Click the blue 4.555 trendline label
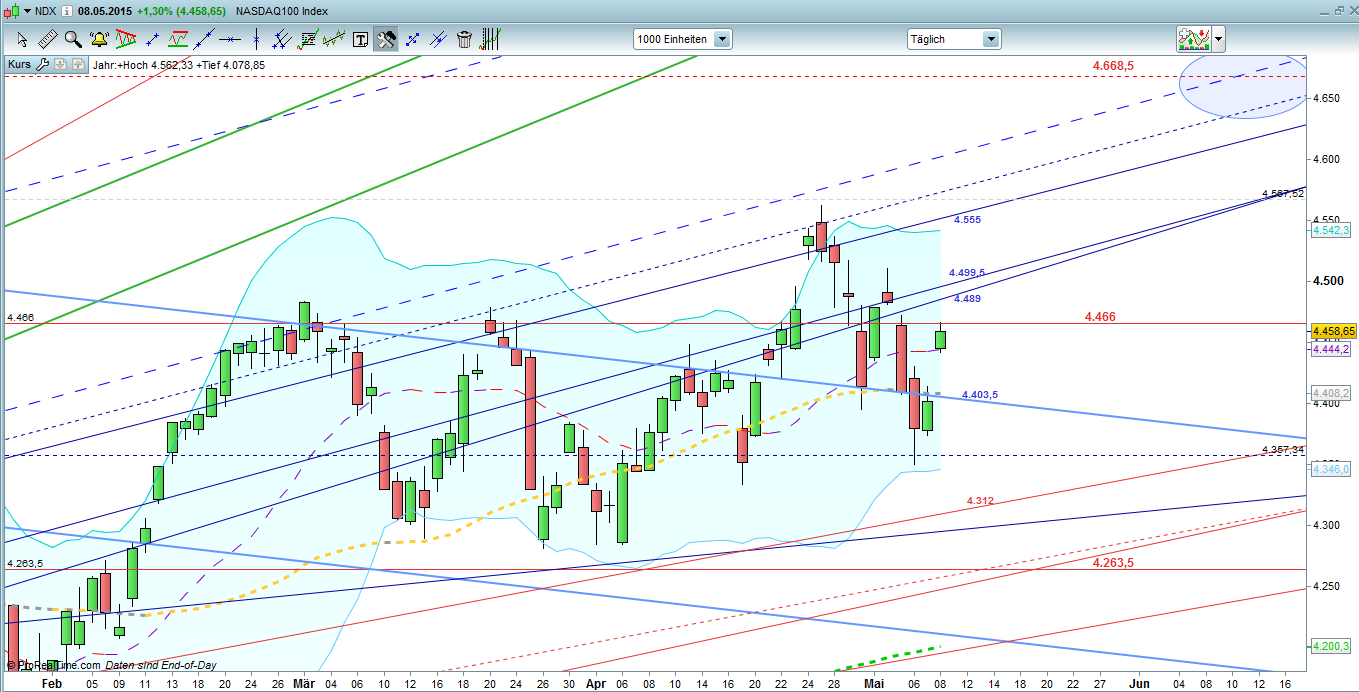 (x=967, y=219)
